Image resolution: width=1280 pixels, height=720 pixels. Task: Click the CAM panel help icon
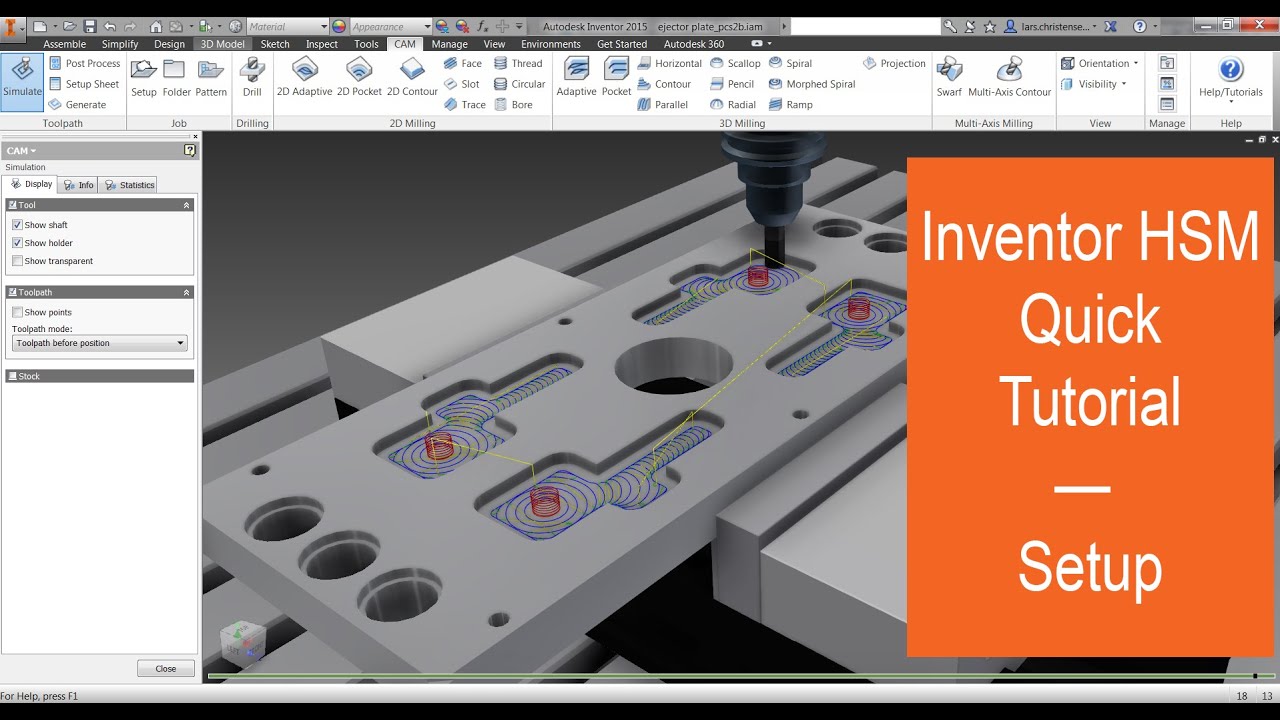click(x=190, y=150)
